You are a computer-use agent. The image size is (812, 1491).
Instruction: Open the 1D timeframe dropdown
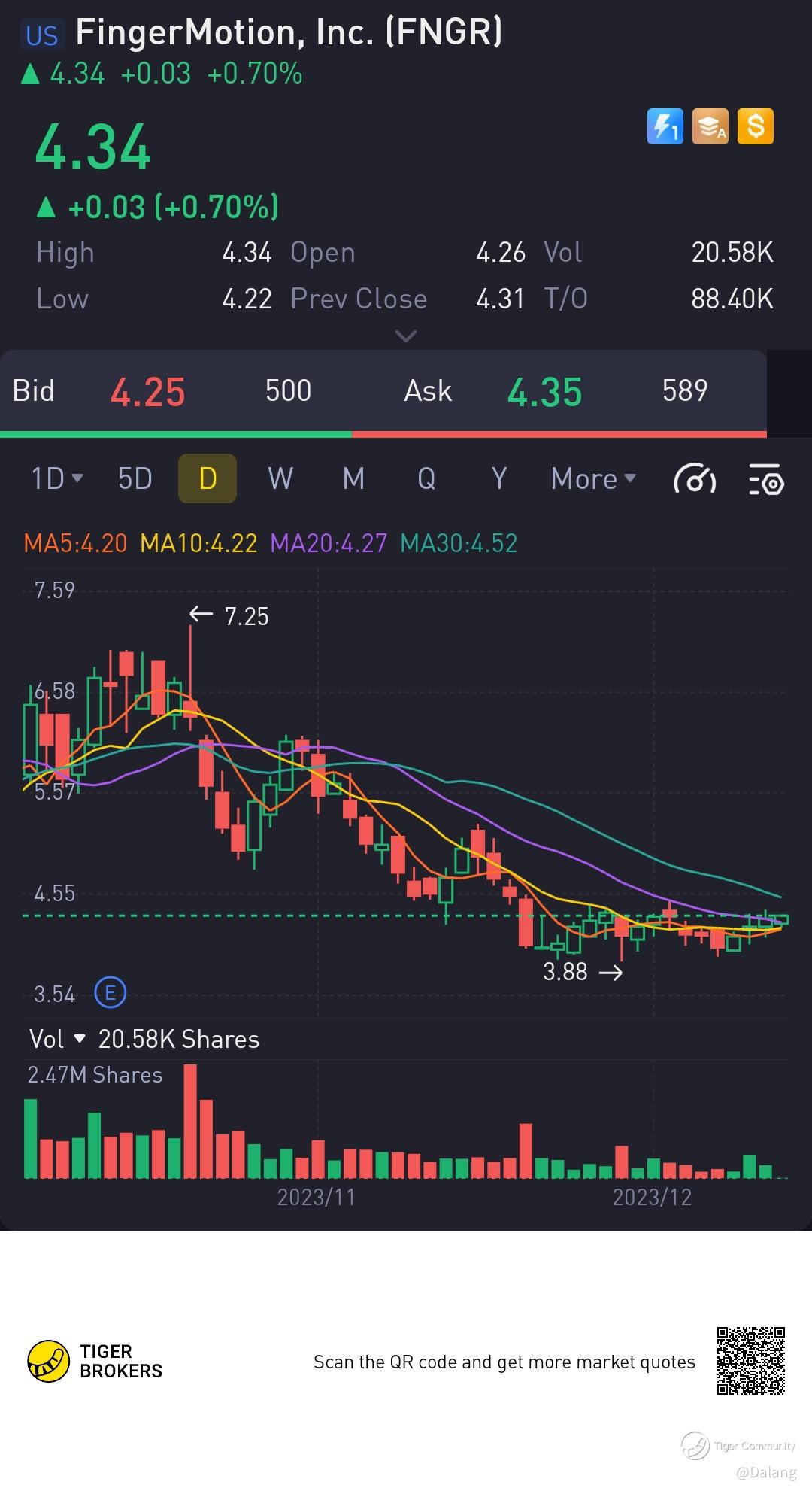(x=57, y=478)
